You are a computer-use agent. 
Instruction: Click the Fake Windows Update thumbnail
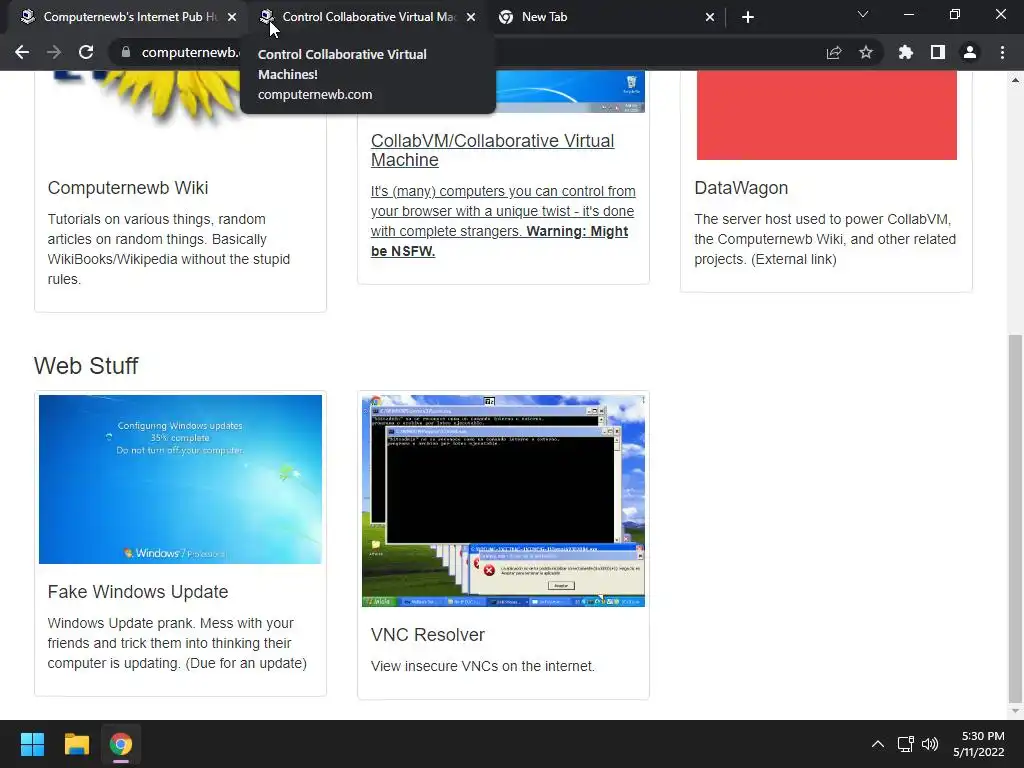180,479
